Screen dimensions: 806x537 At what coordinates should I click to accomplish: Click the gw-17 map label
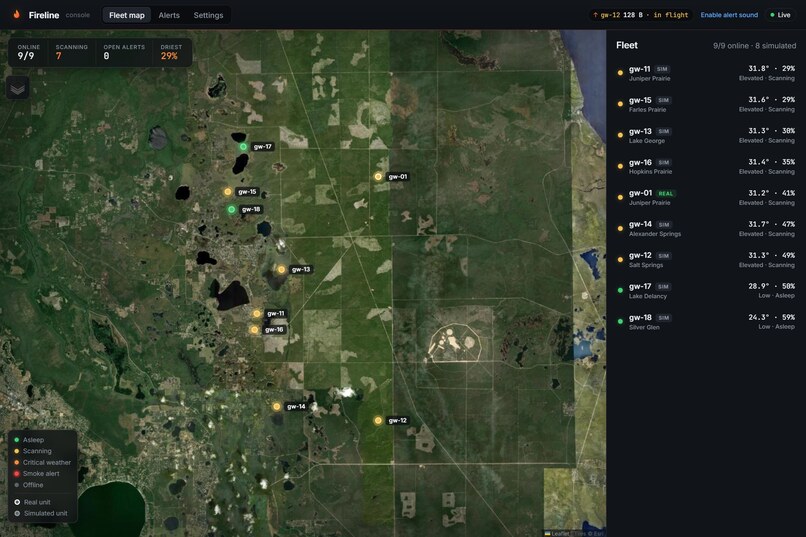point(263,146)
